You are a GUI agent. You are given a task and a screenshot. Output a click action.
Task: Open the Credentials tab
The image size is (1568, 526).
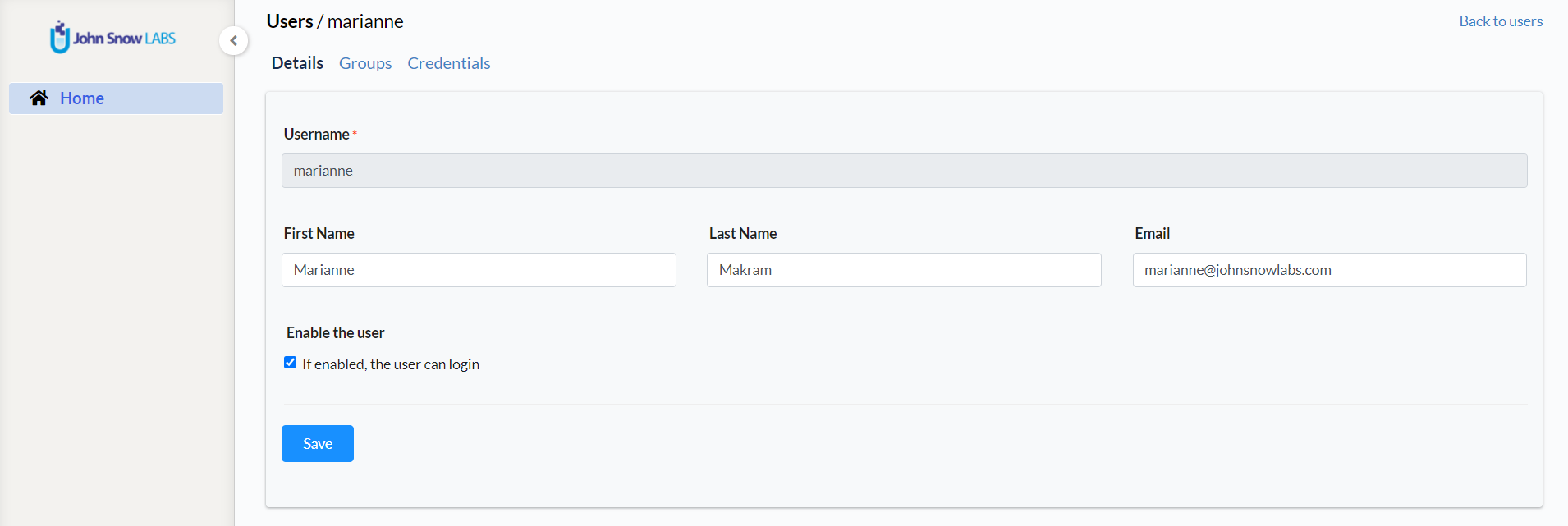(x=449, y=63)
